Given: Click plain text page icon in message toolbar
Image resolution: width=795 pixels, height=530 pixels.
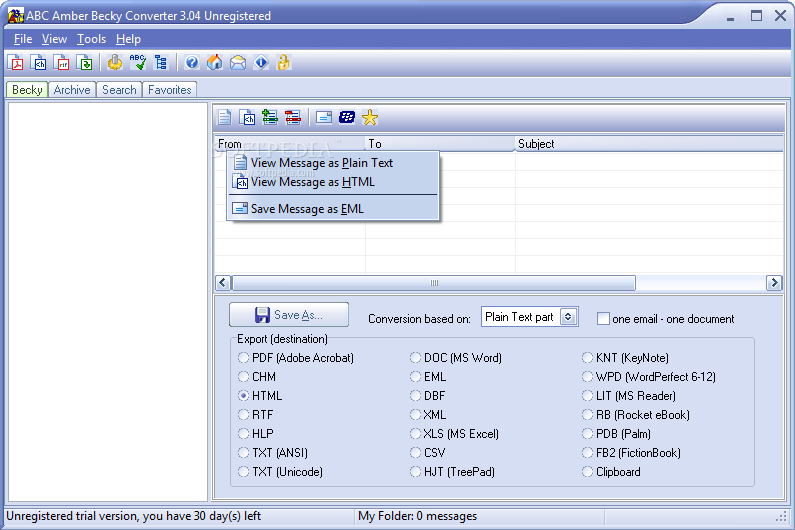Looking at the screenshot, I should [x=225, y=118].
